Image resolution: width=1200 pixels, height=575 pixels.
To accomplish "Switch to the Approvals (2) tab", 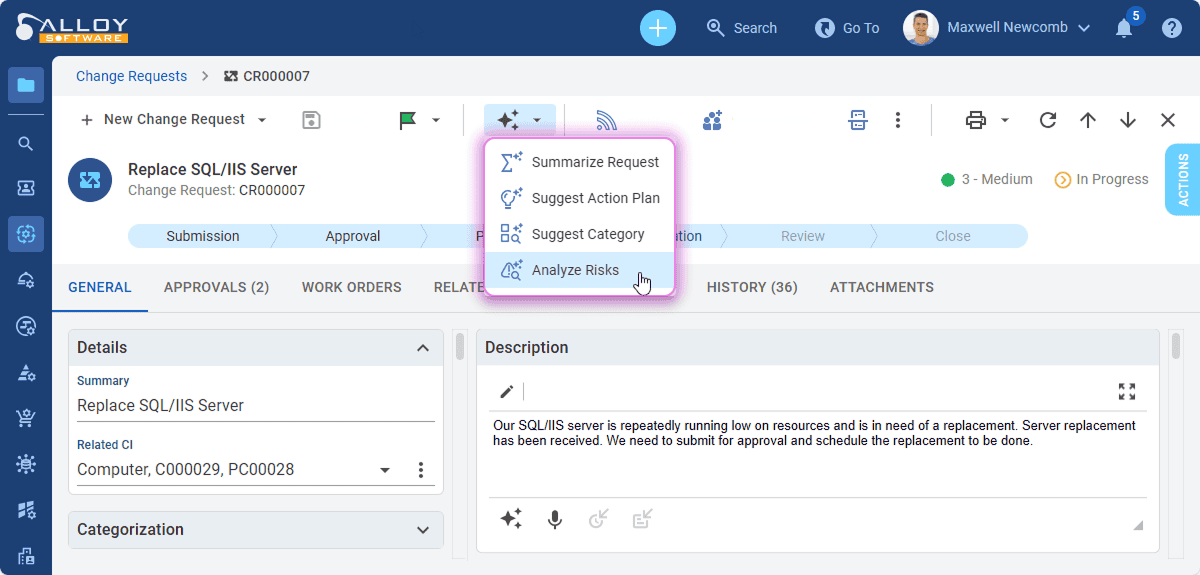I will point(216,287).
